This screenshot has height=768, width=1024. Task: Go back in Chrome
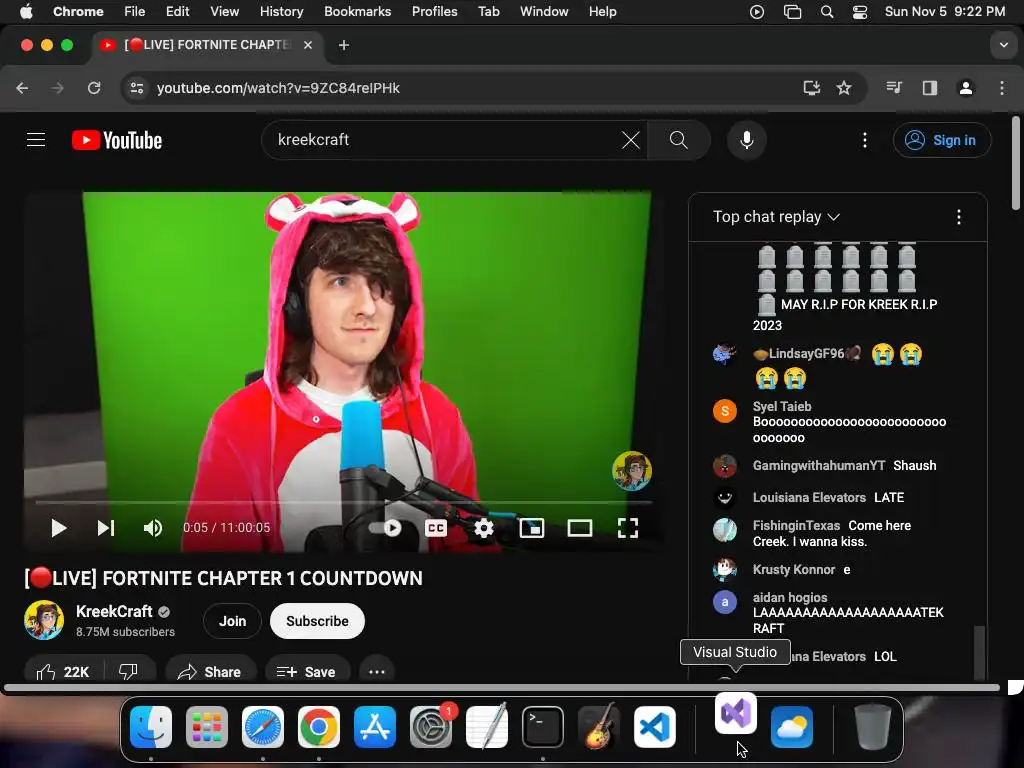tap(22, 88)
